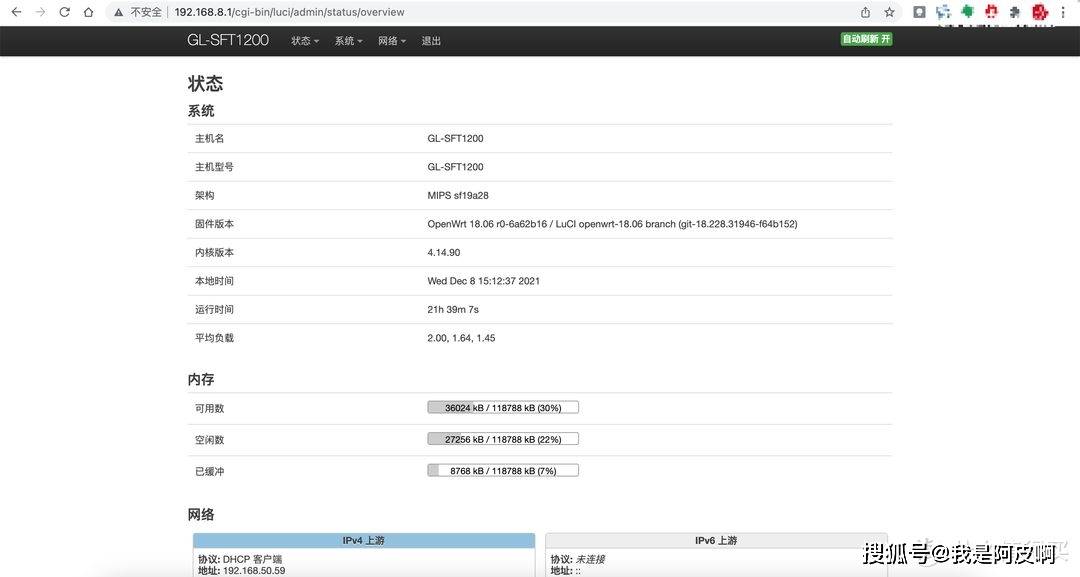The width and height of the screenshot is (1080, 577).
Task: Click the GL-SFT1200 brand link
Action: (x=228, y=40)
